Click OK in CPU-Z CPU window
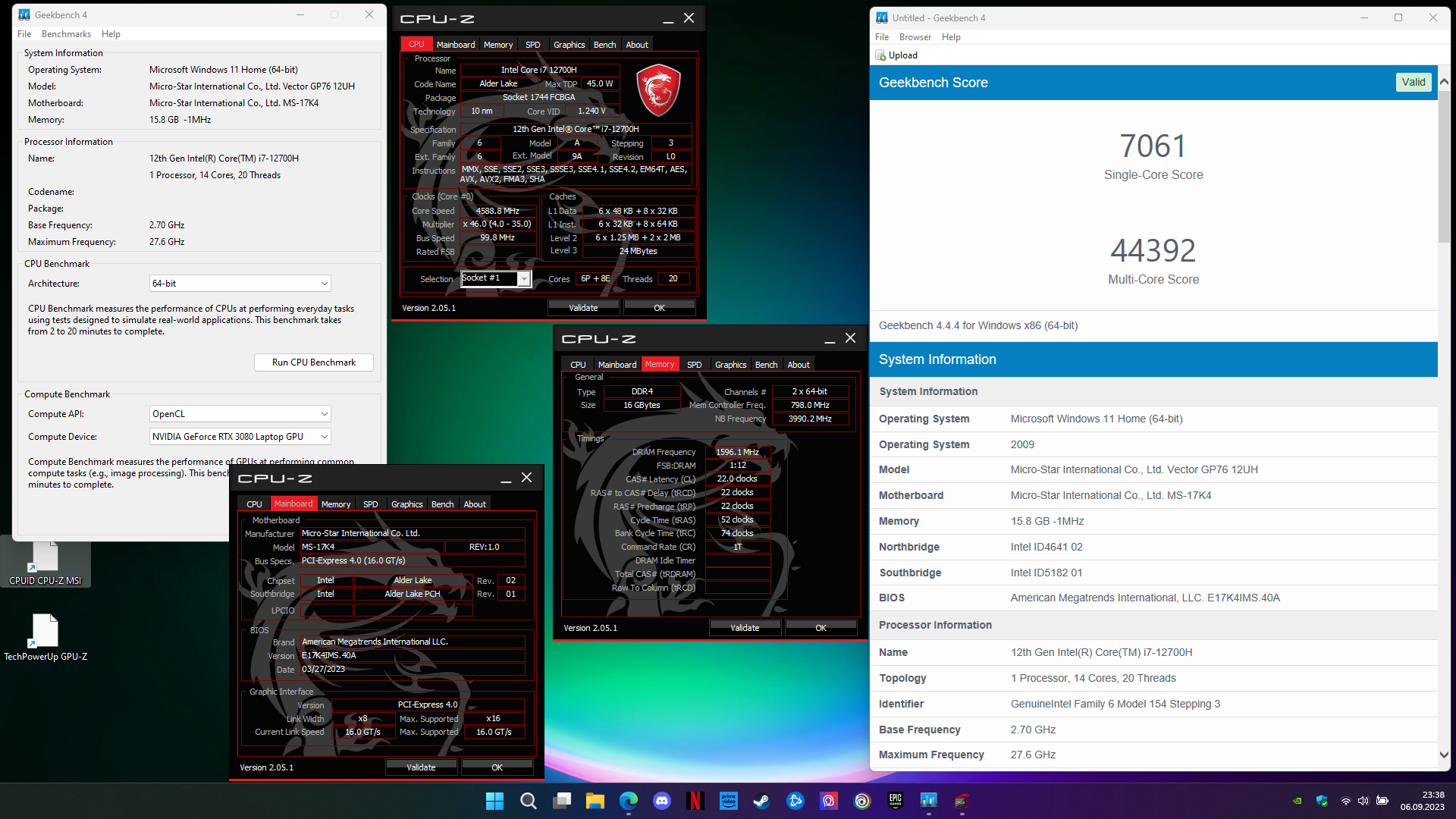 659,308
